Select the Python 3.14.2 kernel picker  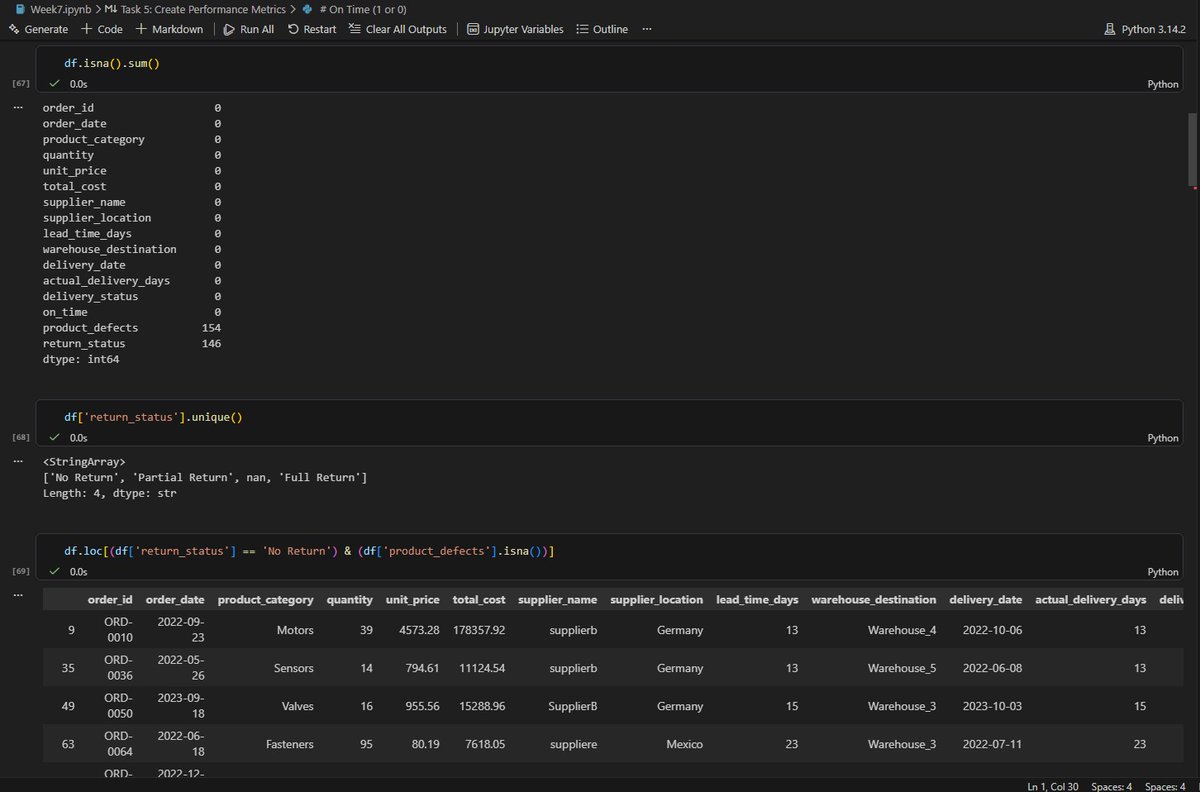coord(1144,29)
